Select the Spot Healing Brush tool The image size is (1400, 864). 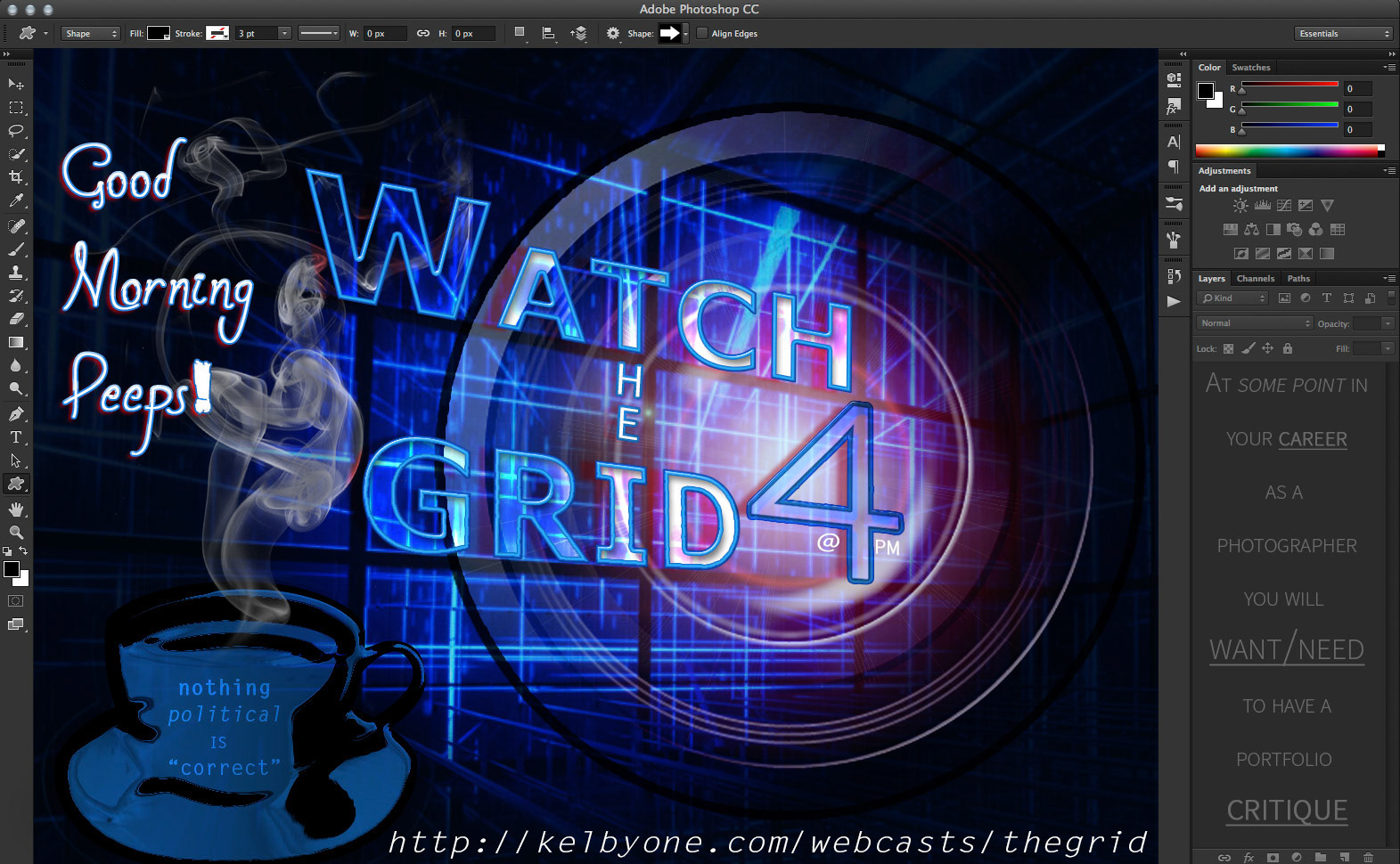coord(16,225)
